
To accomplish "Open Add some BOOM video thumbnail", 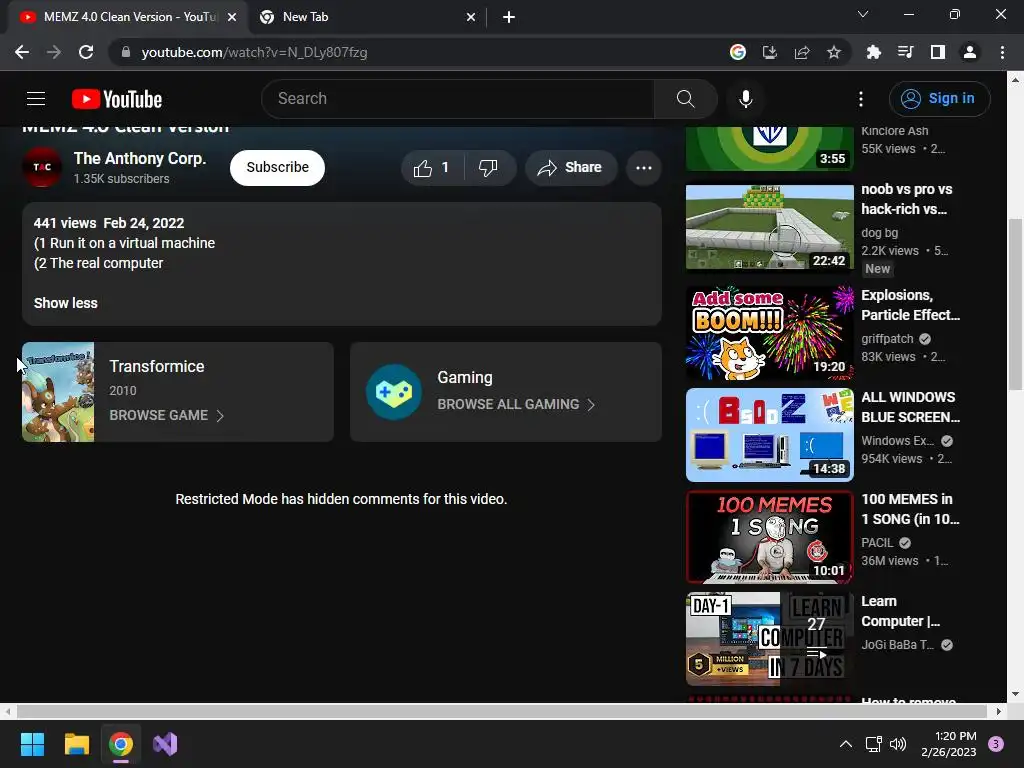I will coord(770,332).
